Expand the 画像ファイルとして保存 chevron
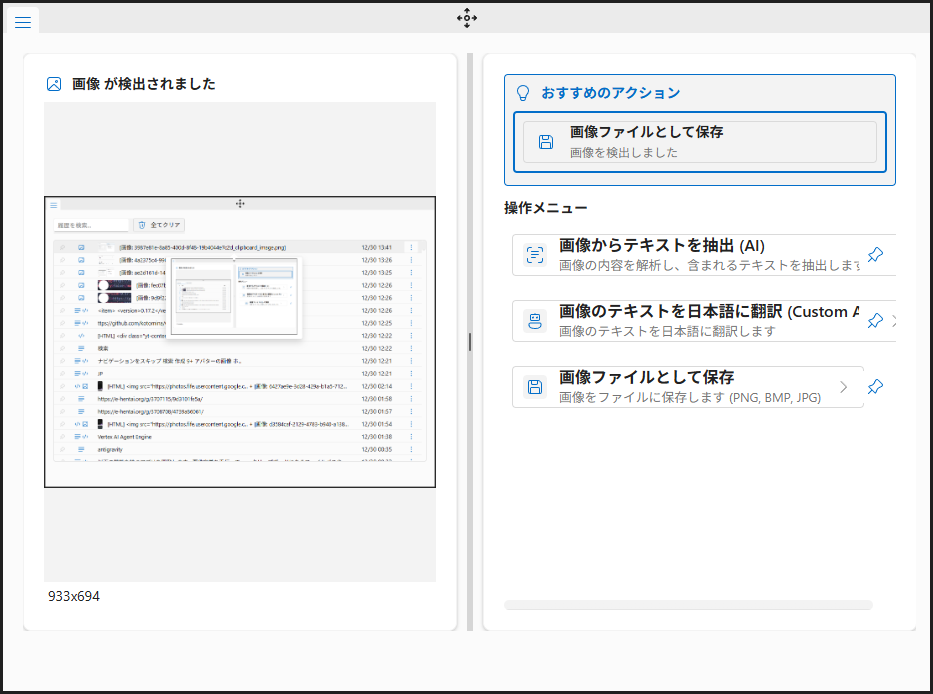The width and height of the screenshot is (933, 694). (843, 387)
